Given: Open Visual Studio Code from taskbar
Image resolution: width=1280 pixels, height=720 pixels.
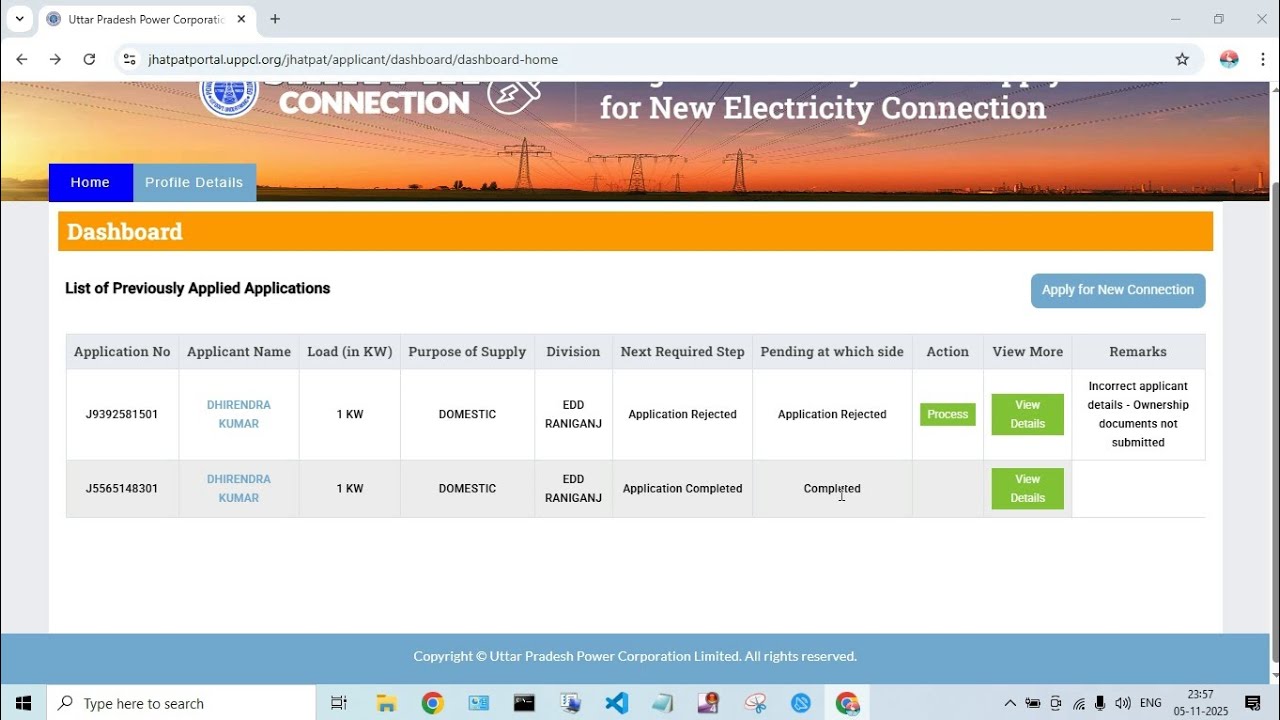Looking at the screenshot, I should pyautogui.click(x=616, y=703).
